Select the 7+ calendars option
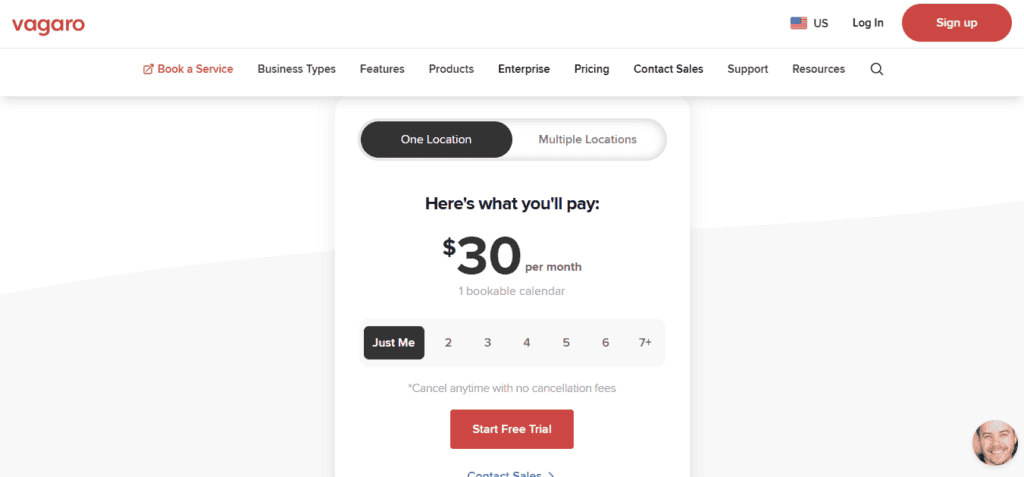Screen dimensions: 1024x477 [x=645, y=342]
